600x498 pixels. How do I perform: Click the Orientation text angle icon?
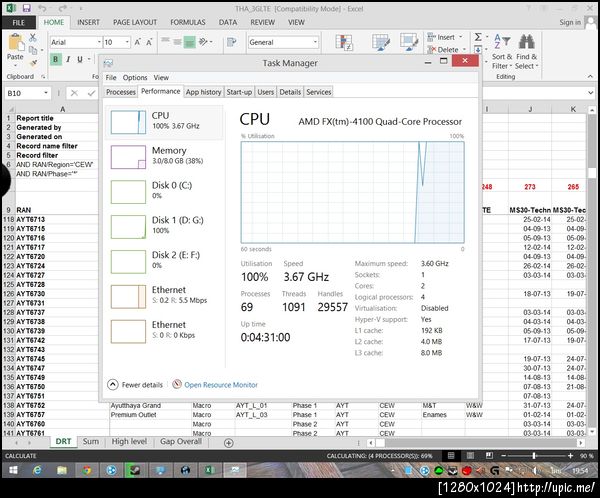coord(204,42)
